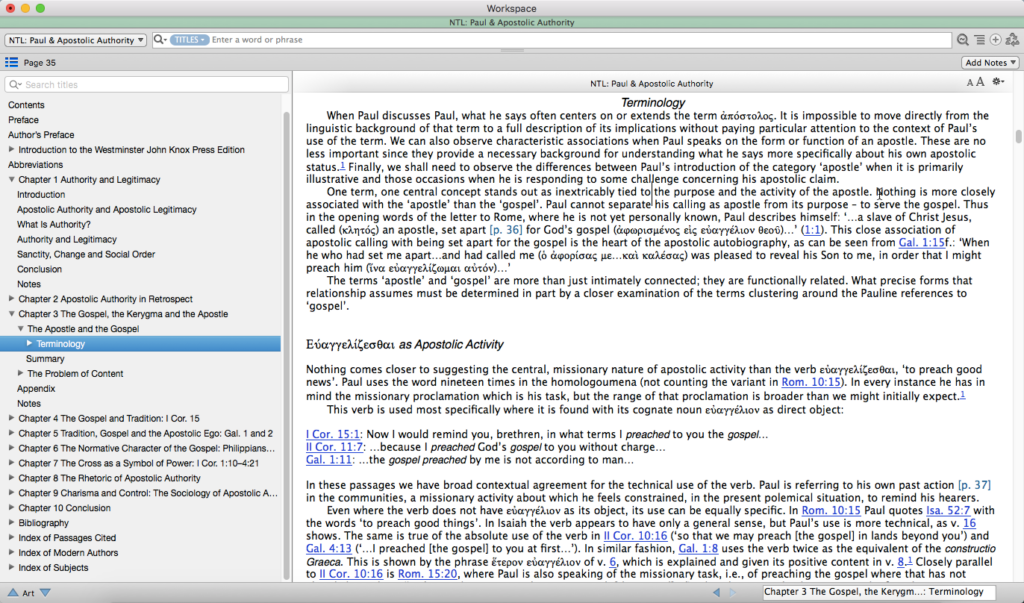Click the amplify icon at the toolbar's far right
This screenshot has width=1024, height=603.
[1013, 40]
